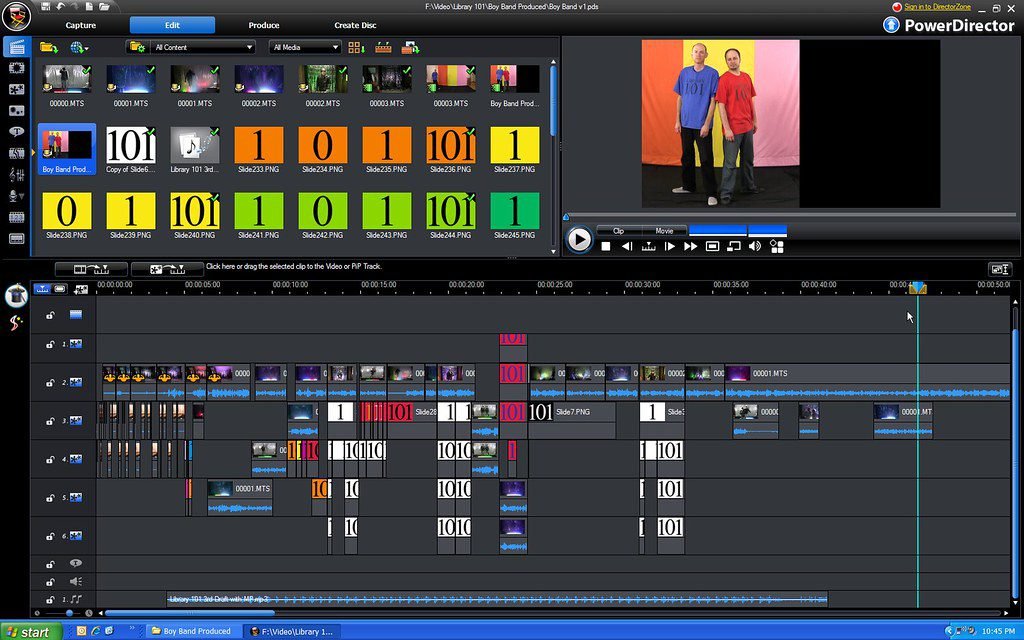This screenshot has width=1024, height=640.
Task: Open the Title Room
Action: pyautogui.click(x=15, y=132)
